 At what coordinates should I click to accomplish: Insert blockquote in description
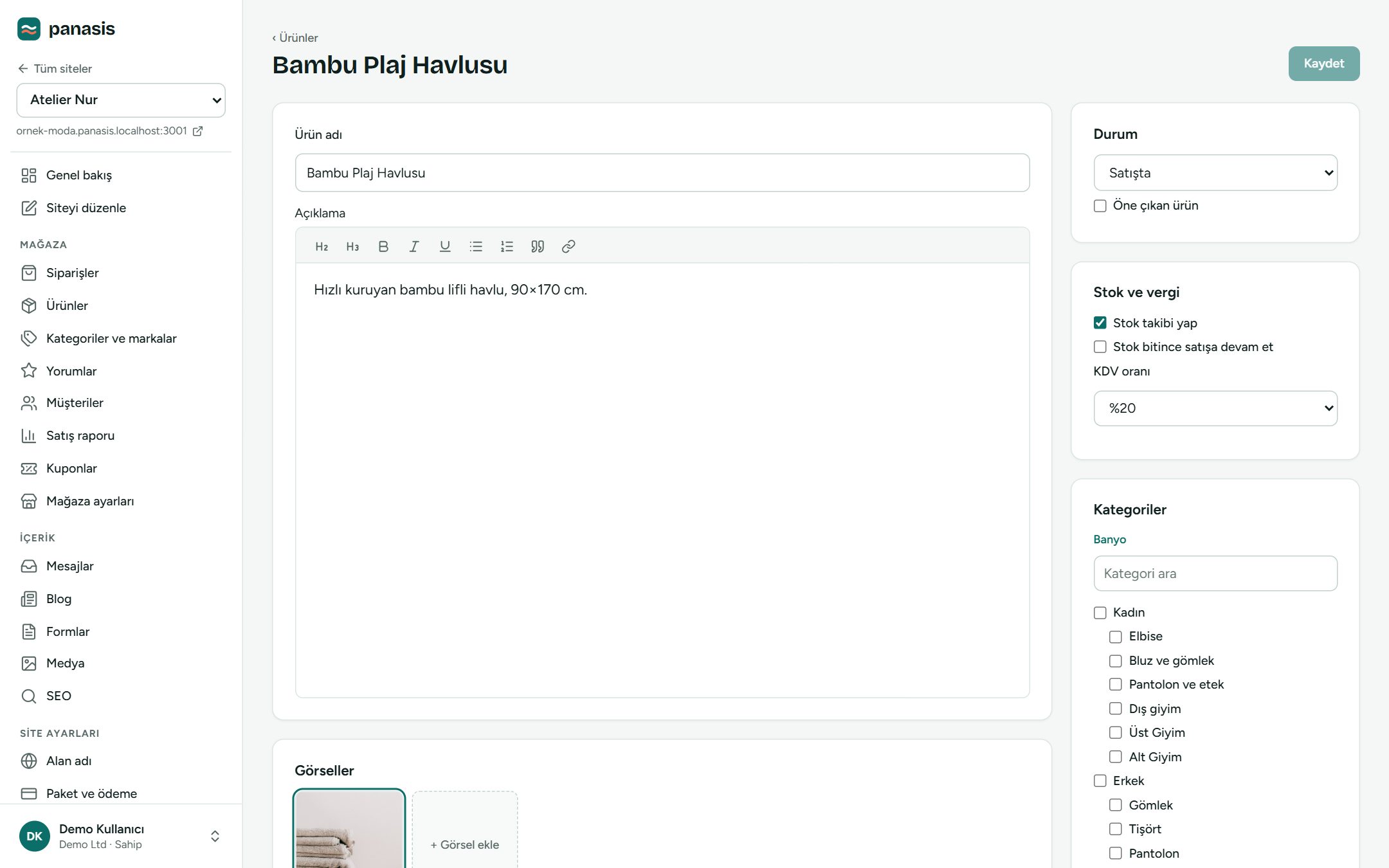tap(538, 247)
